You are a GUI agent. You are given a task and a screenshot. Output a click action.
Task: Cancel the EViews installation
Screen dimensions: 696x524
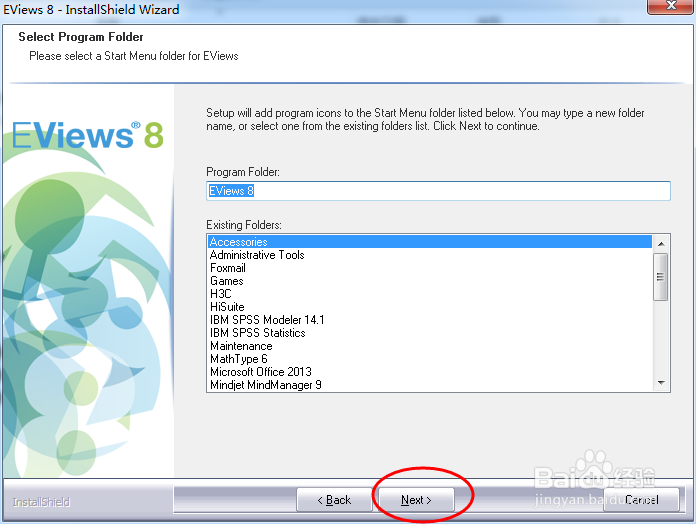641,500
